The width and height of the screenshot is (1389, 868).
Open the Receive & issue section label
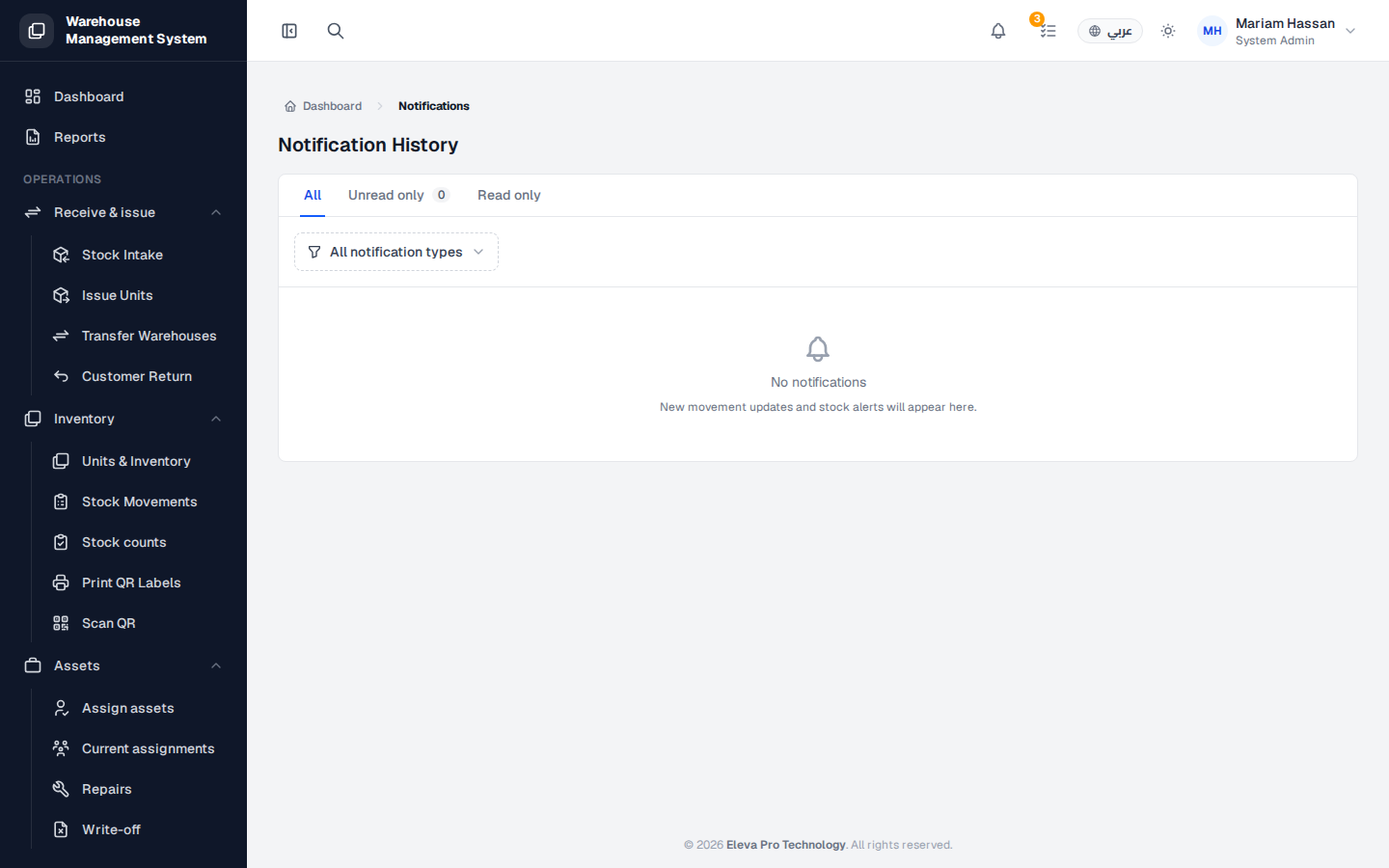(x=104, y=212)
